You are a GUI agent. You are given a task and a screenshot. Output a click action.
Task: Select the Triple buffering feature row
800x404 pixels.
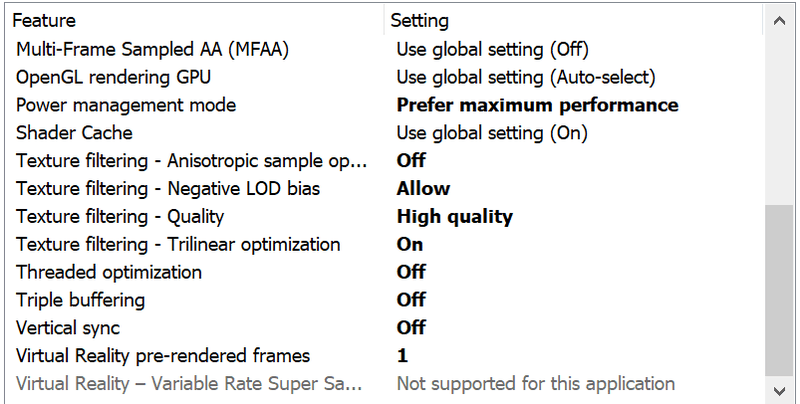81,300
